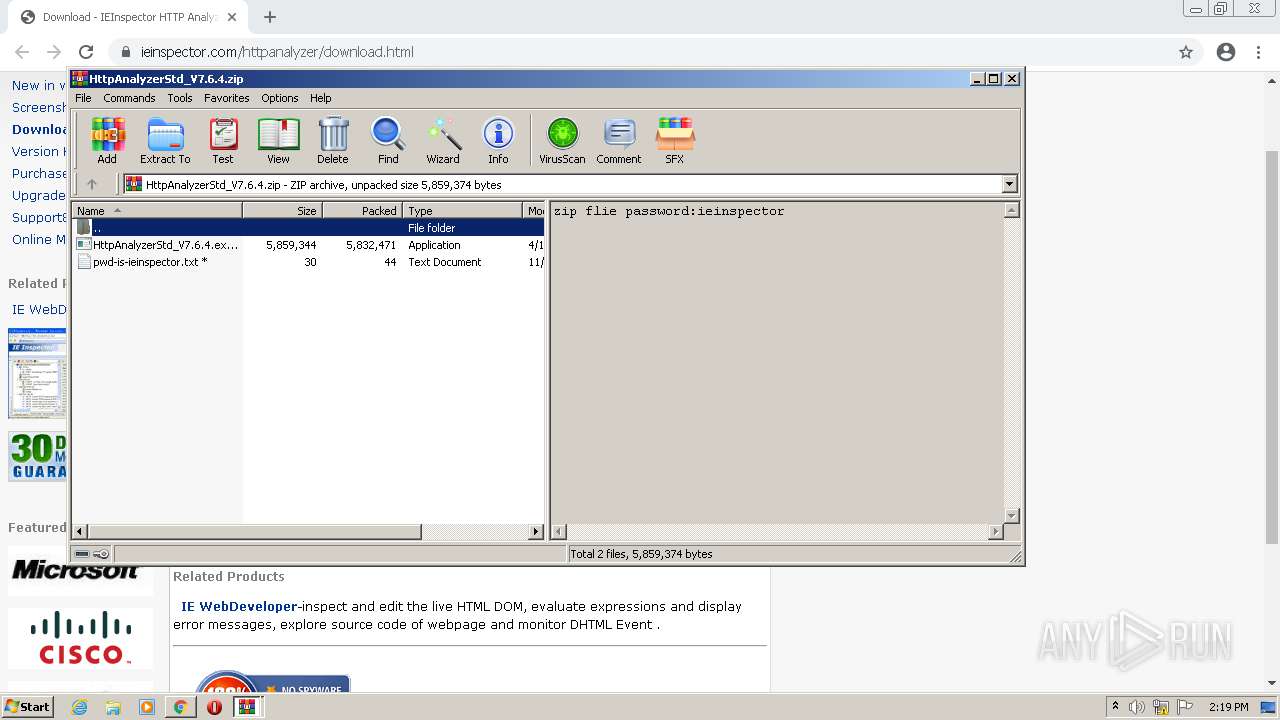Run the VirusScan bug icon
Screen dimensions: 1280x720
click(x=562, y=140)
